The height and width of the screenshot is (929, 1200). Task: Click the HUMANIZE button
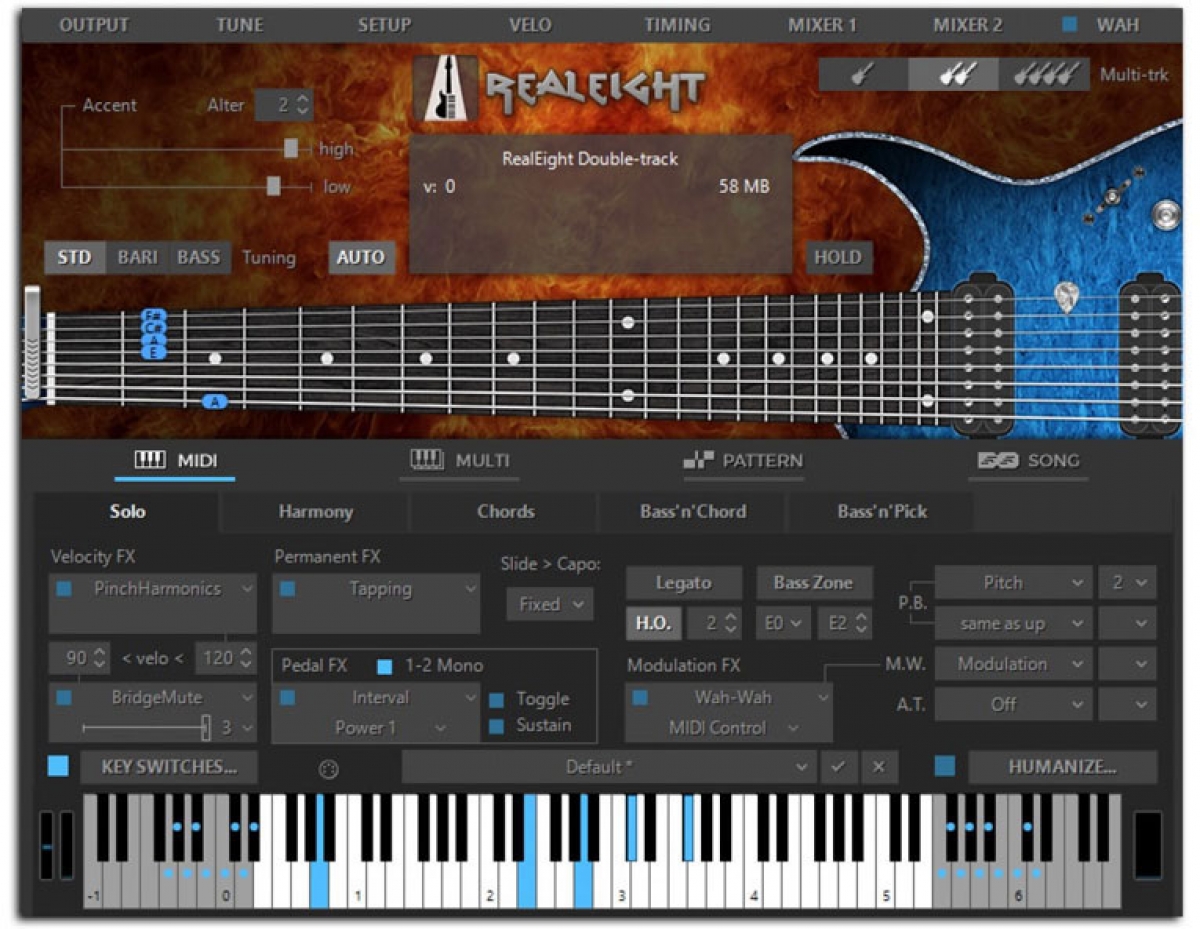[x=1063, y=767]
